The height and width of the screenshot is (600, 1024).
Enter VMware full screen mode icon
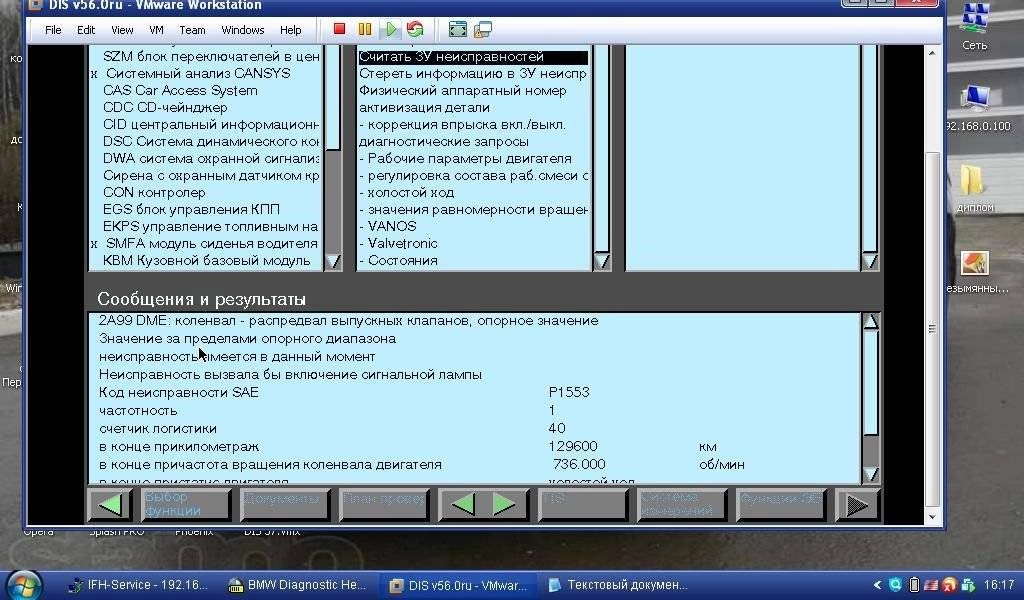click(458, 29)
